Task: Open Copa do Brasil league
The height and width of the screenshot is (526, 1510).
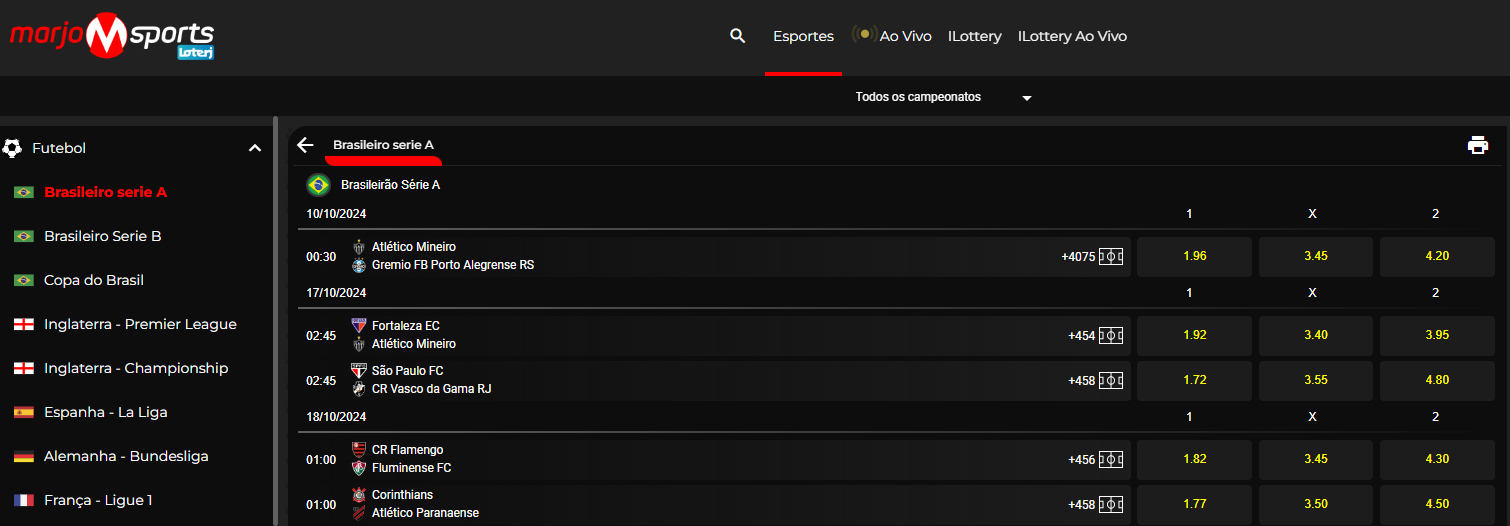Action: click(94, 280)
